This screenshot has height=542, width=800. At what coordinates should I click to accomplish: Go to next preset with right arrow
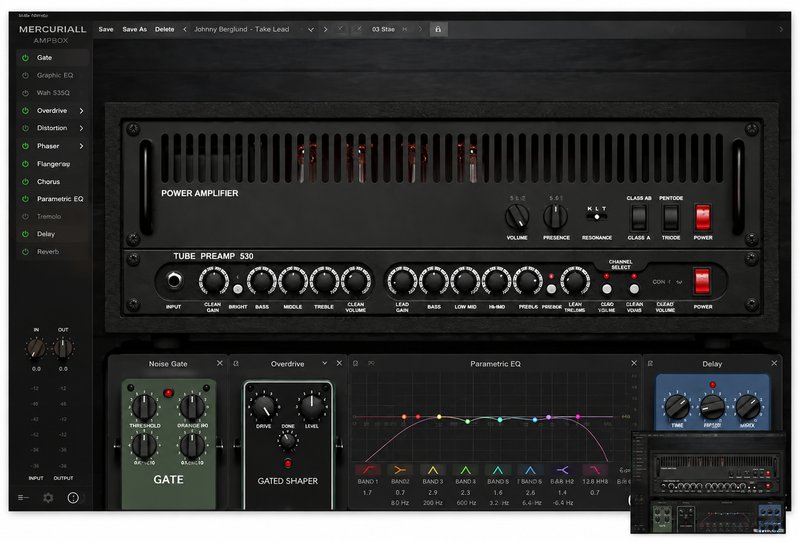(x=326, y=30)
